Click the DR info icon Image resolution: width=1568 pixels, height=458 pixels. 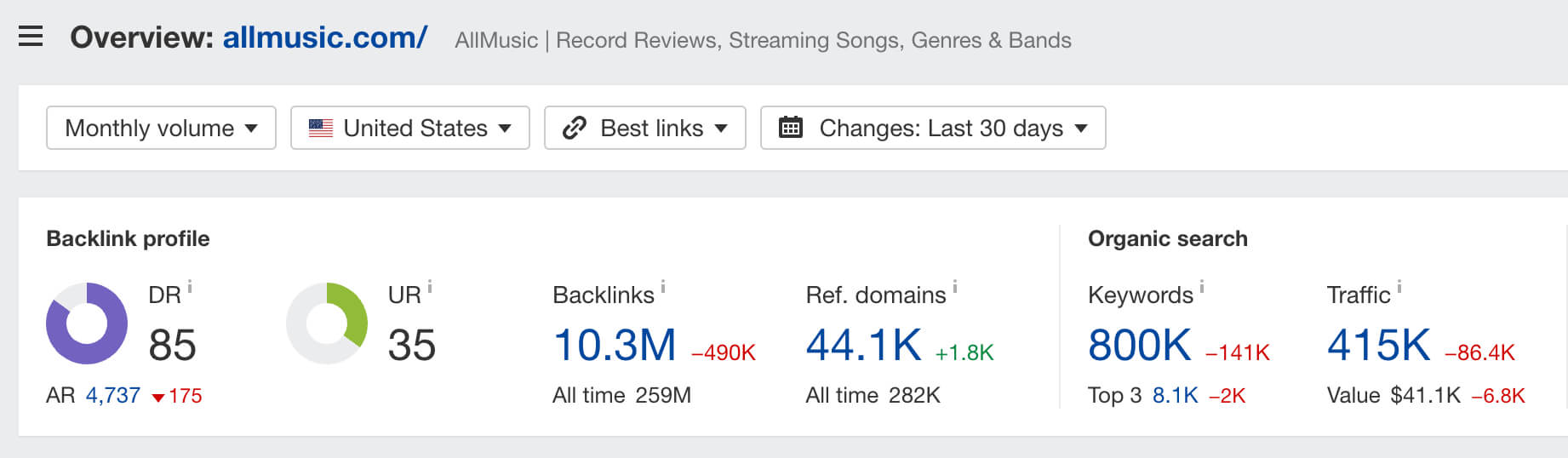tap(190, 288)
